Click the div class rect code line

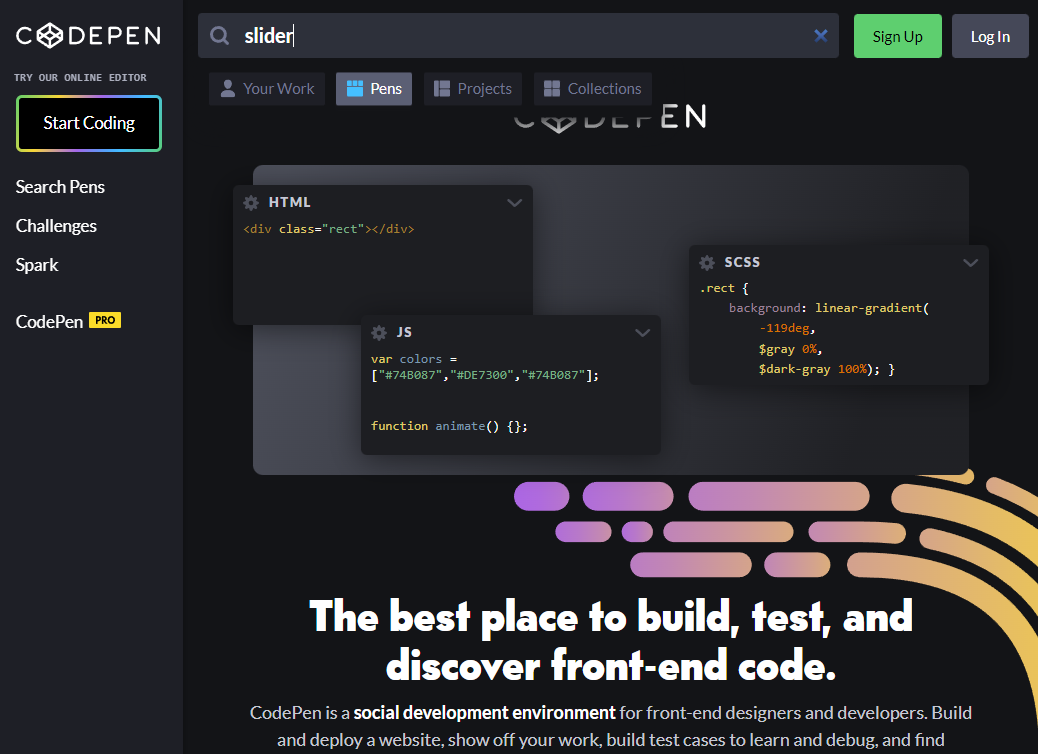(x=329, y=229)
